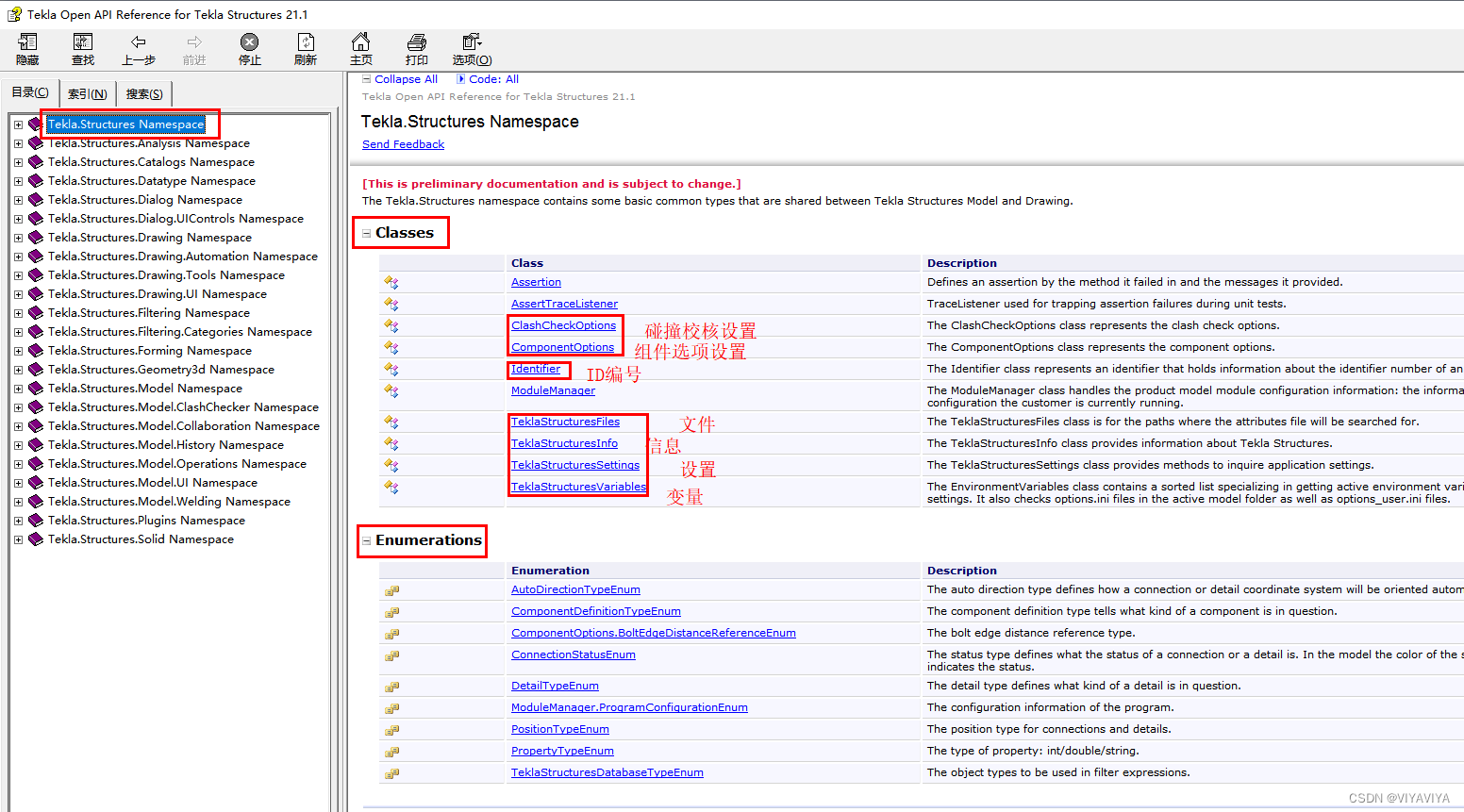
Task: Collapse the Enumerations section
Action: [x=367, y=540]
